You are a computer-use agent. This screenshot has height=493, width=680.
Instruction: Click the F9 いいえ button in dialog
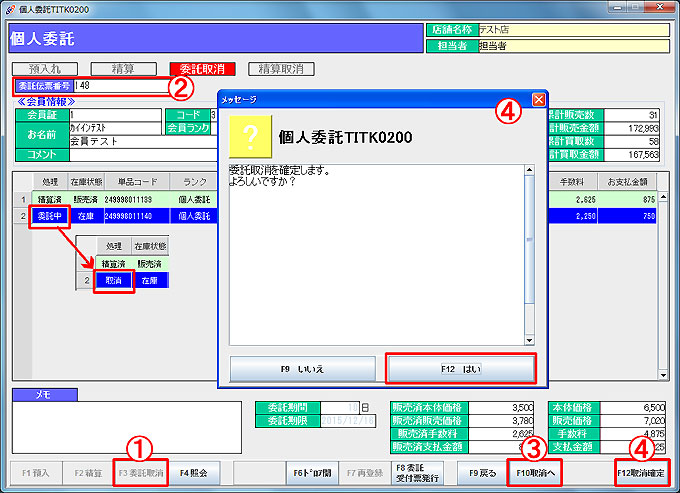pyautogui.click(x=303, y=369)
